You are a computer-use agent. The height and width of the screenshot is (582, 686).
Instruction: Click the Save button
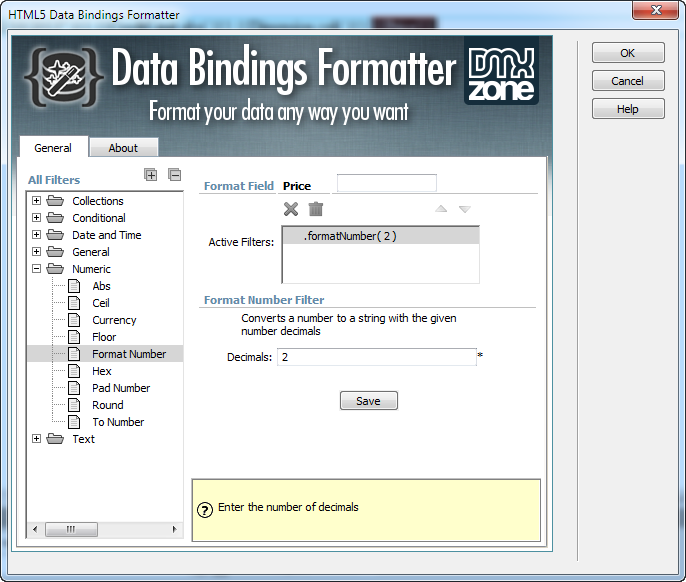point(368,401)
